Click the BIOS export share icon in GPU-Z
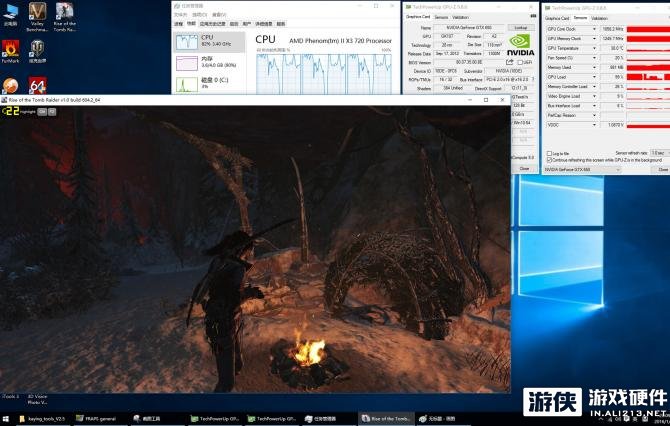Image resolution: width=670 pixels, height=426 pixels. pyautogui.click(x=509, y=62)
